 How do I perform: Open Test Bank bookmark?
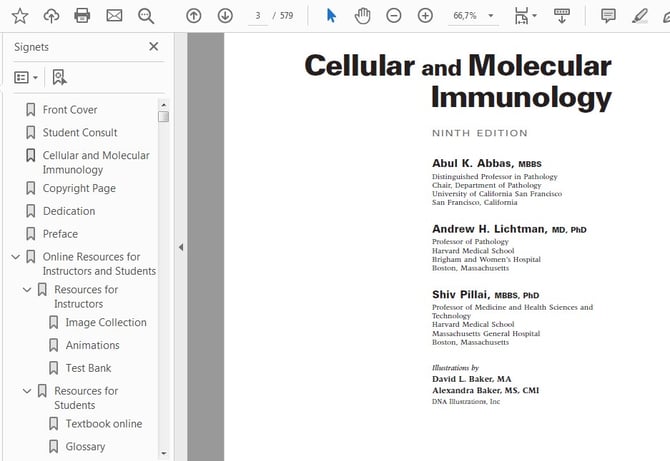(x=88, y=368)
